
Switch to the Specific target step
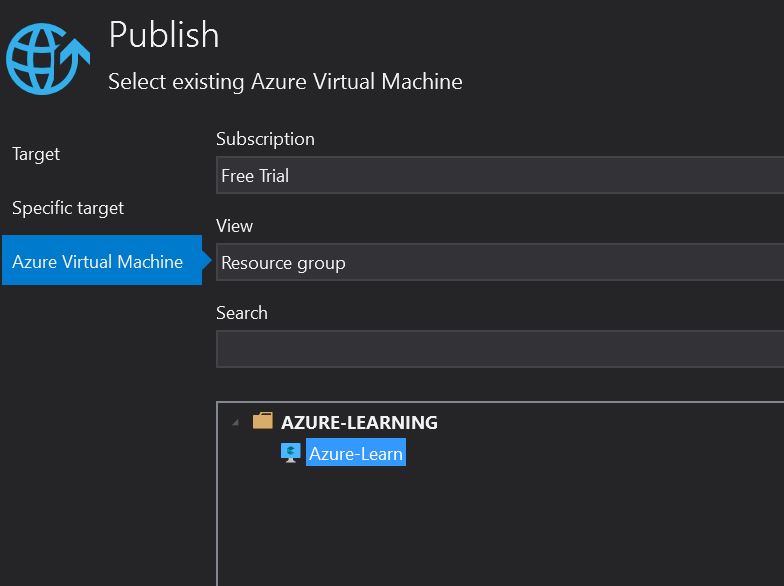68,208
